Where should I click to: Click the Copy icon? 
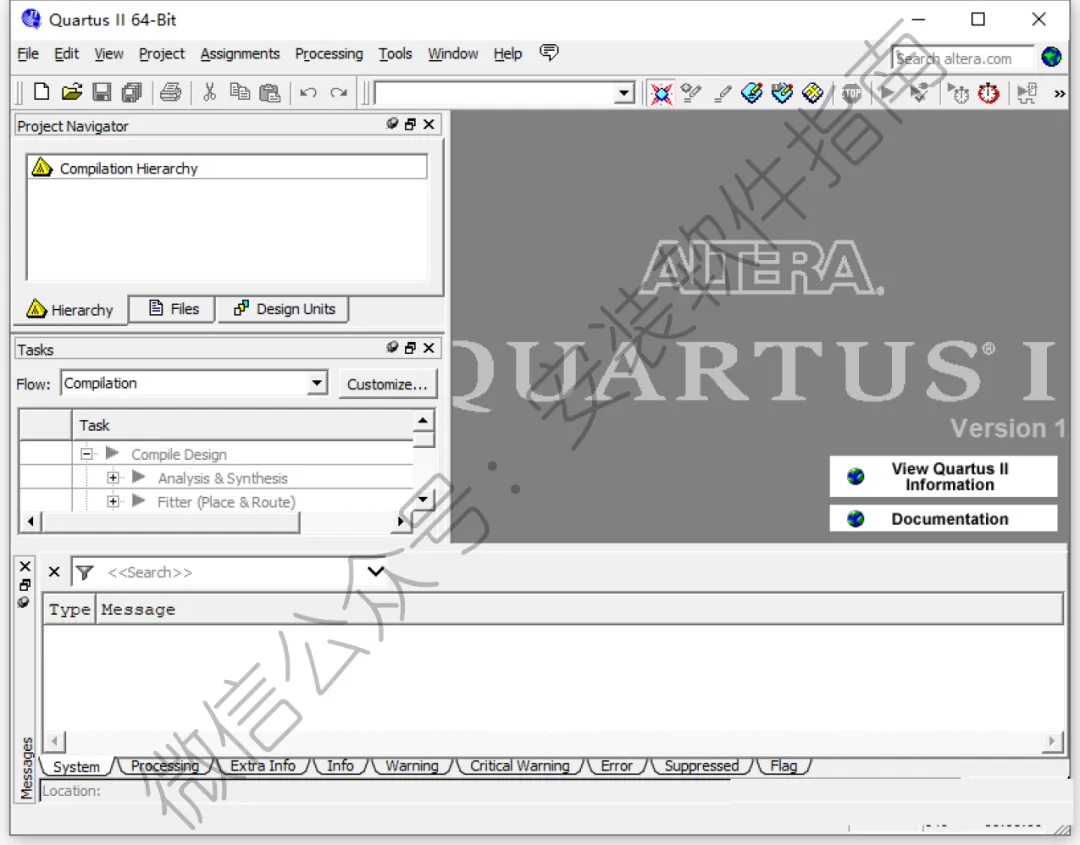click(239, 92)
